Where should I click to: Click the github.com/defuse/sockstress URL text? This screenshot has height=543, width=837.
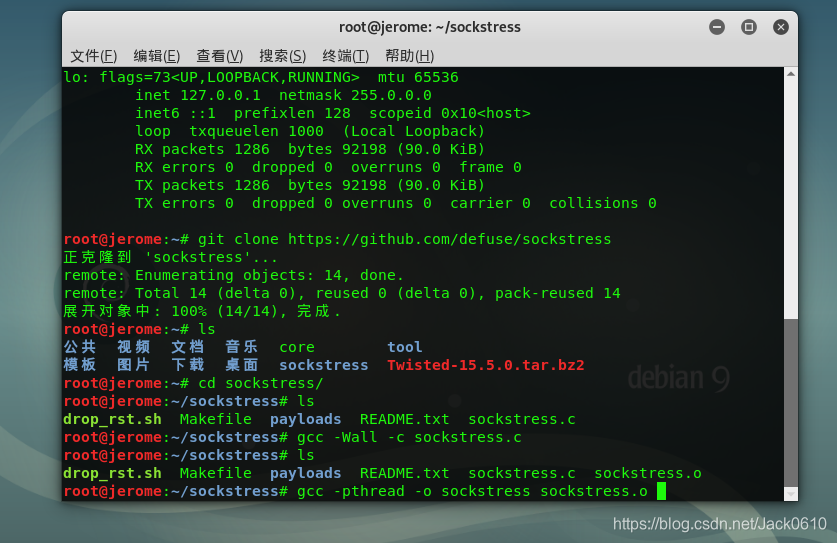(x=449, y=239)
